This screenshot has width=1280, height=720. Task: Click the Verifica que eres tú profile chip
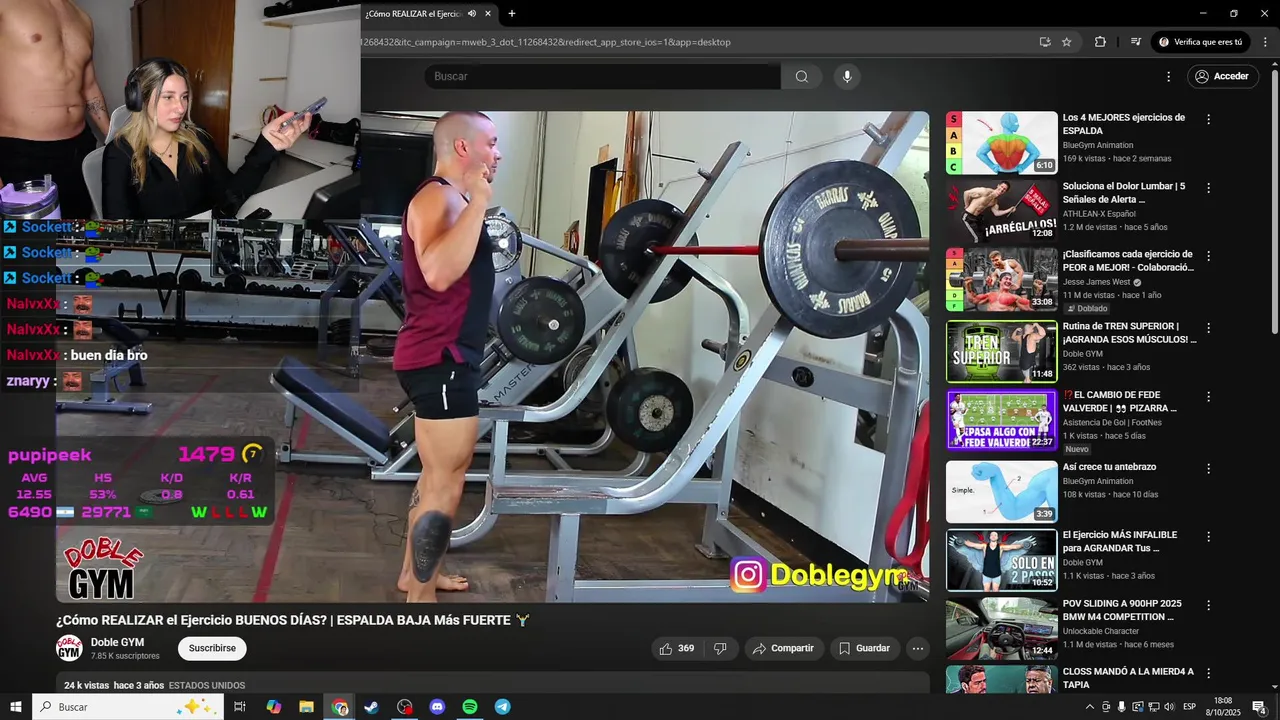tap(1200, 42)
